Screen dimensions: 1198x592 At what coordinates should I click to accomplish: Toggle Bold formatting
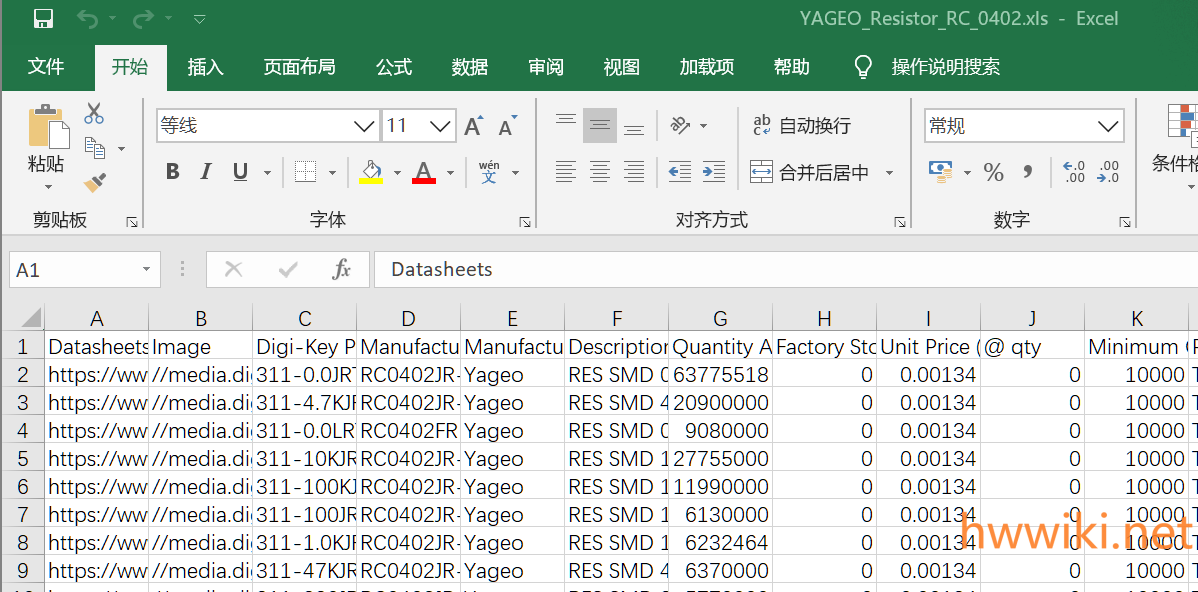coord(172,172)
